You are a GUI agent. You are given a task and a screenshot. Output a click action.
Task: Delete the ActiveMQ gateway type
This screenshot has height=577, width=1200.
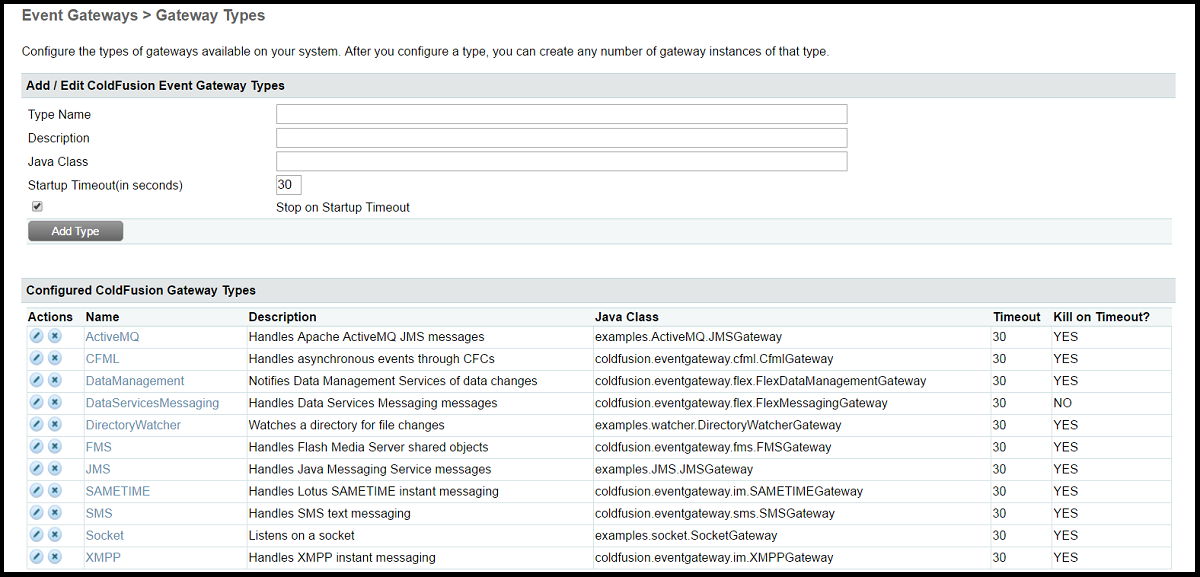click(55, 337)
